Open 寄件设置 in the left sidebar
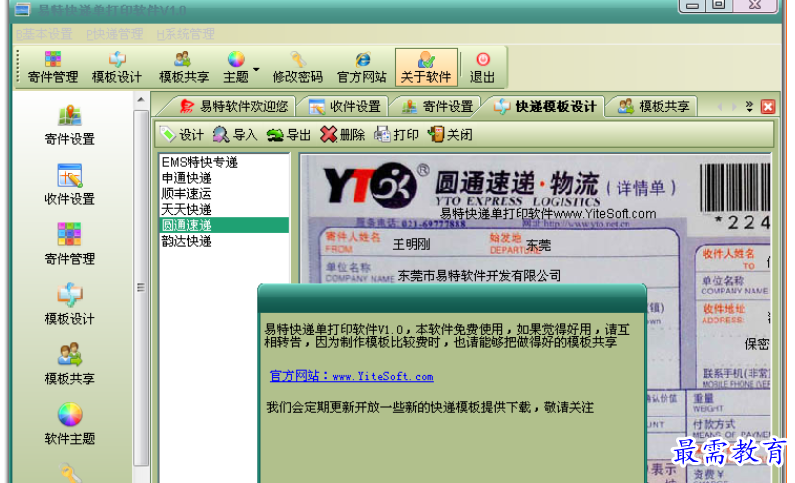795x483 pixels. (x=69, y=125)
